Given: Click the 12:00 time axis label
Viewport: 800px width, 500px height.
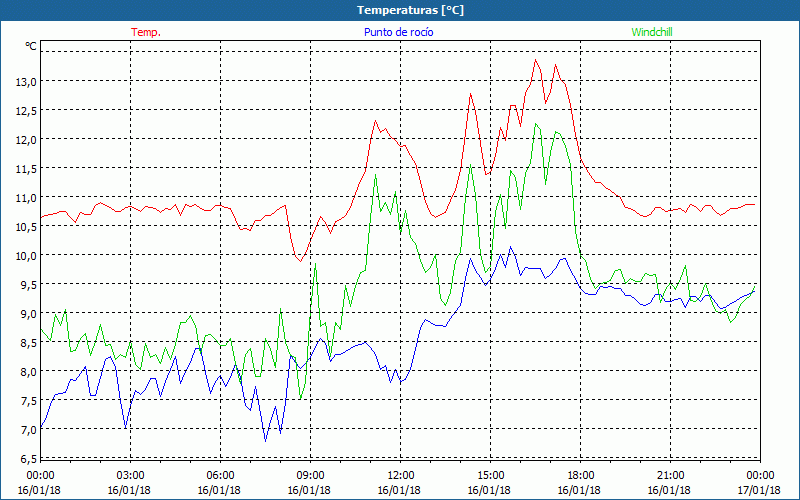Looking at the screenshot, I should pyautogui.click(x=400, y=475).
